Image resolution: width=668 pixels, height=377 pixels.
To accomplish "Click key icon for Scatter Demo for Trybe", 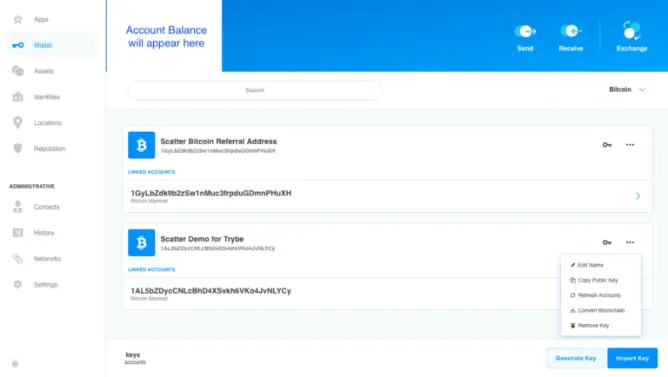I will (607, 242).
